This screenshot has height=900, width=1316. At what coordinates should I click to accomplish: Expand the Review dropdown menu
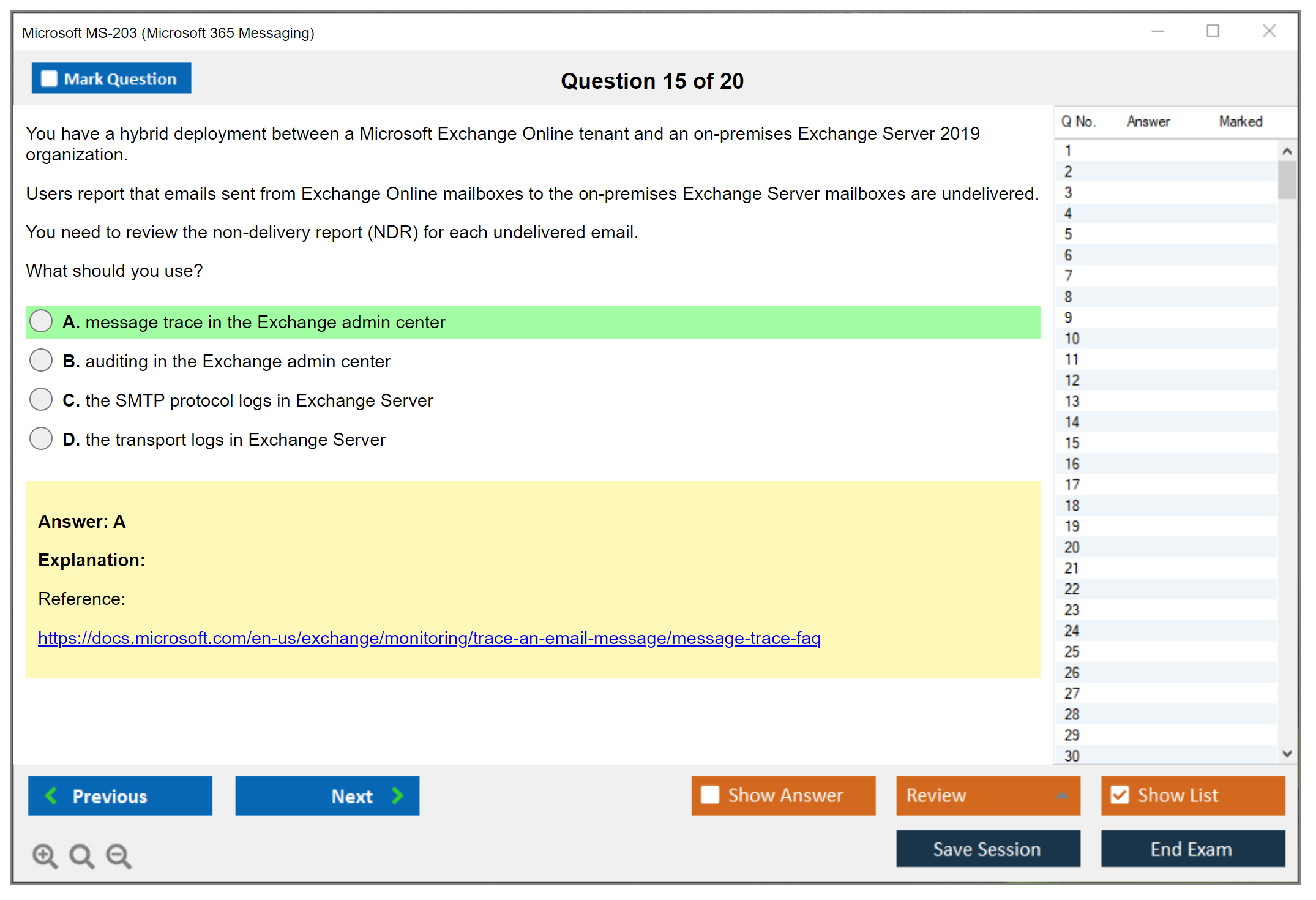point(1062,795)
